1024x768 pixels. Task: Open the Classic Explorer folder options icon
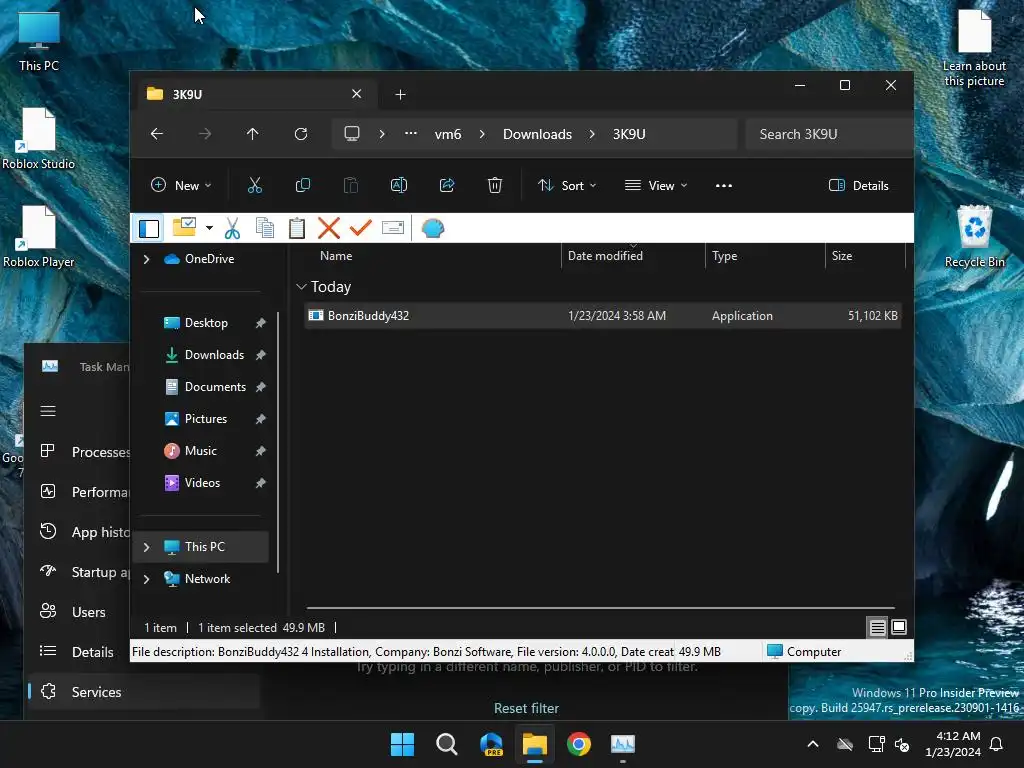click(x=184, y=227)
